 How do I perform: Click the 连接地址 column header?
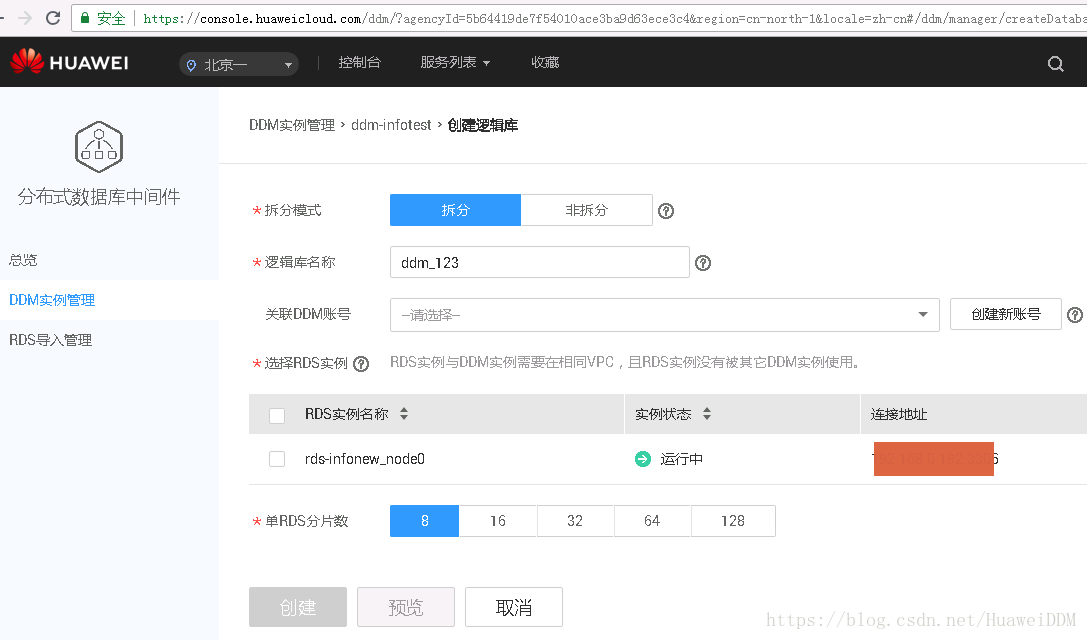click(898, 415)
